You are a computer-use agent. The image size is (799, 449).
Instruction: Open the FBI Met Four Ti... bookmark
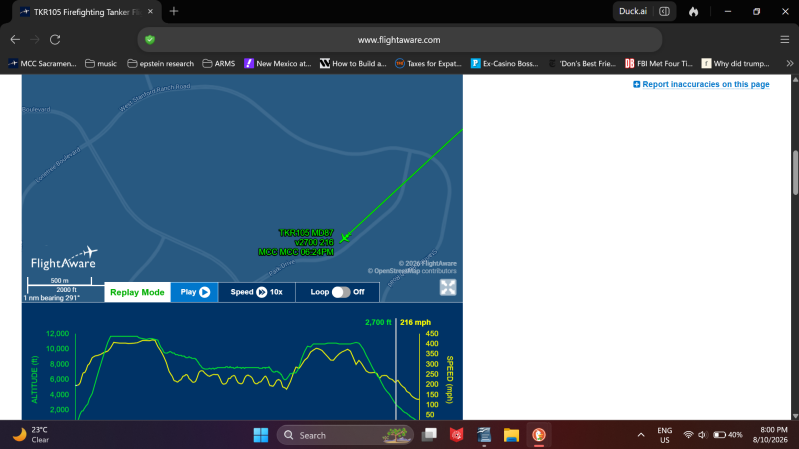point(659,64)
